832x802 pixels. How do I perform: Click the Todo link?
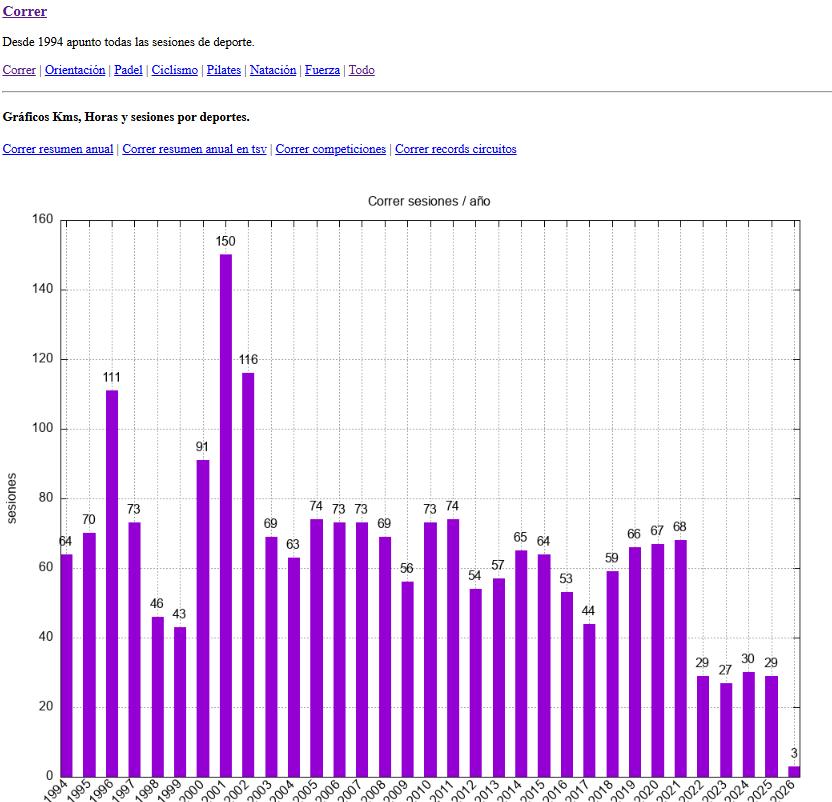[362, 70]
